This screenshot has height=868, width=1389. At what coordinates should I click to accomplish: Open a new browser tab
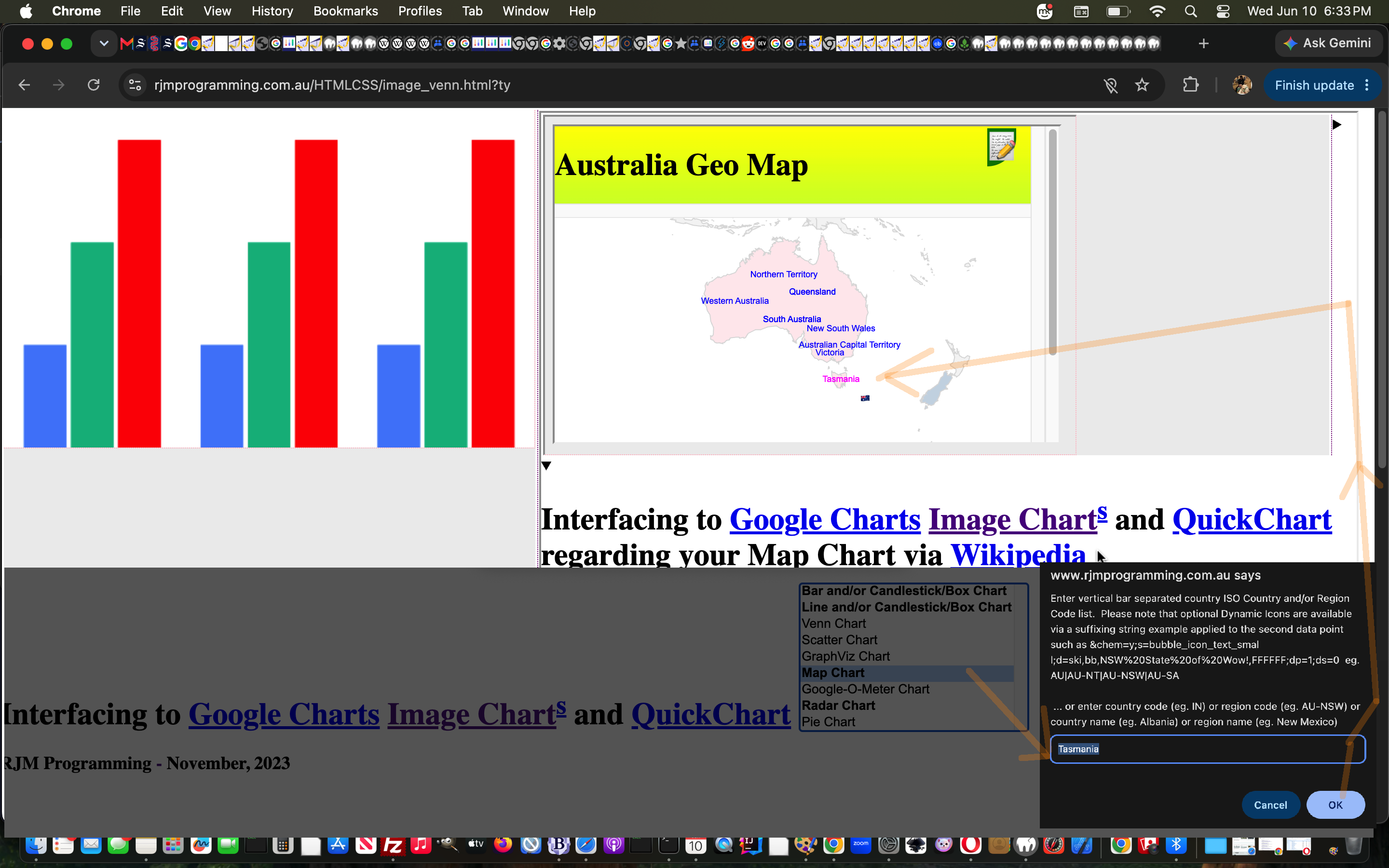[1204, 43]
